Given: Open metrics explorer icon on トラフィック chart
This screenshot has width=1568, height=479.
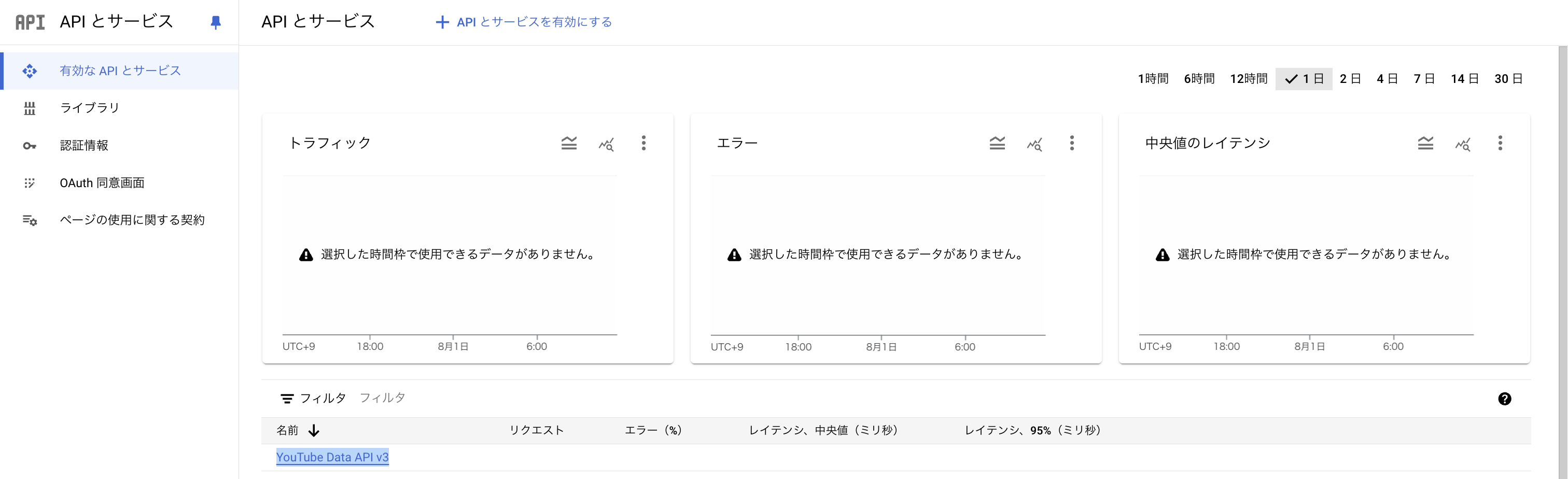Looking at the screenshot, I should pyautogui.click(x=606, y=144).
